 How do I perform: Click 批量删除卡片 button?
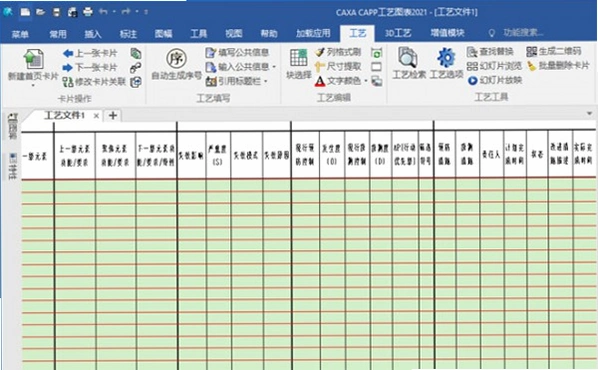tap(558, 66)
